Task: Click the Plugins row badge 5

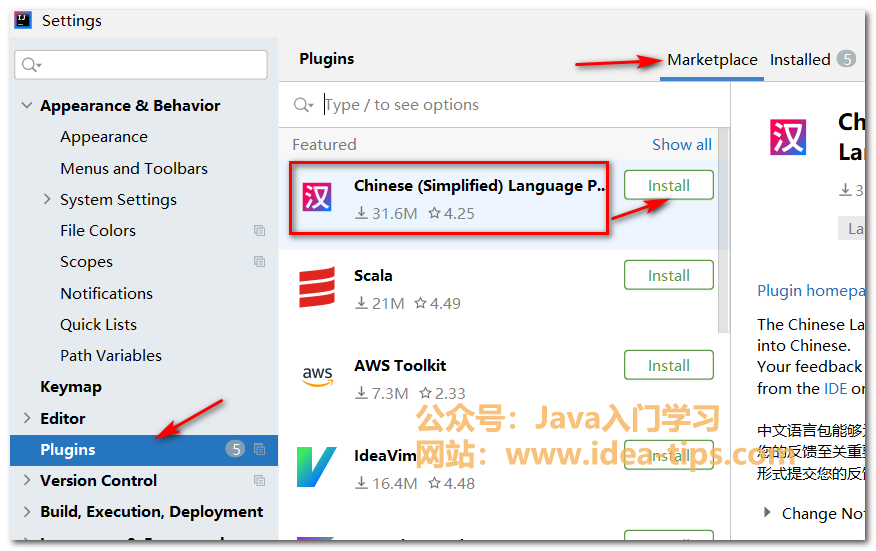Action: click(235, 449)
